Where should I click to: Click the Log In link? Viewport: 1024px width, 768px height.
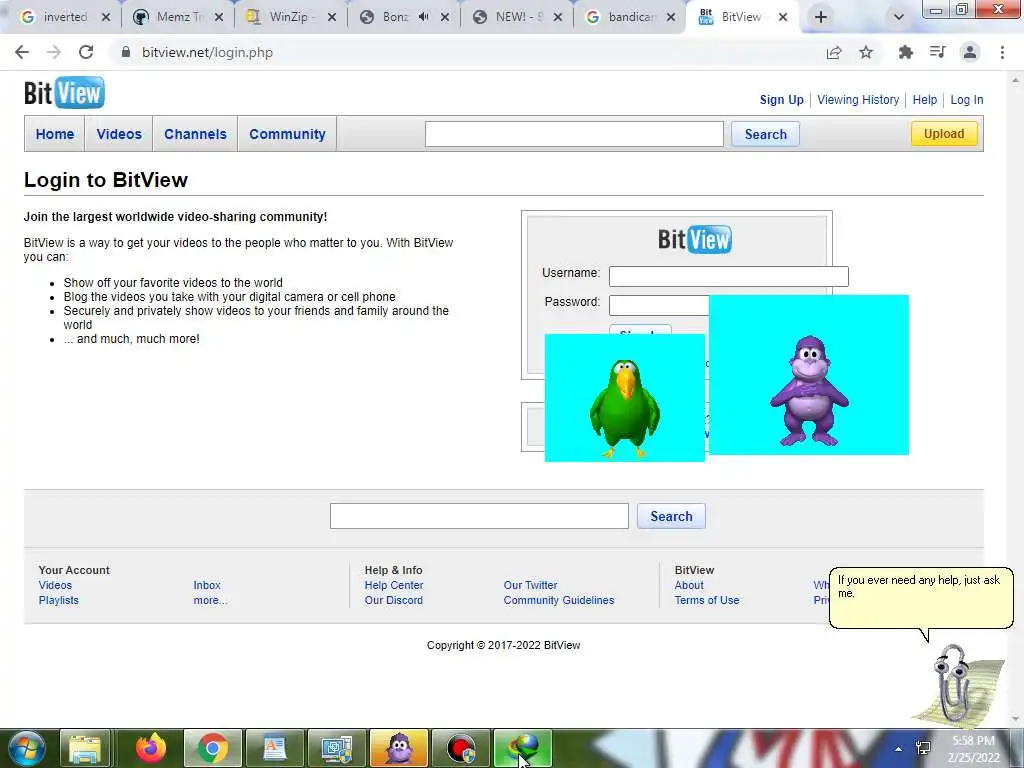pos(967,100)
